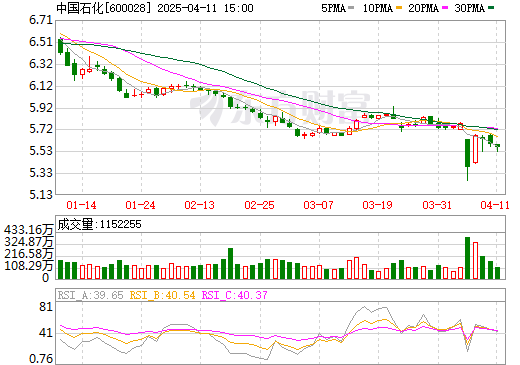520x365 pixels.
Task: Click the 5.92 price axis label
Action: click(41, 108)
